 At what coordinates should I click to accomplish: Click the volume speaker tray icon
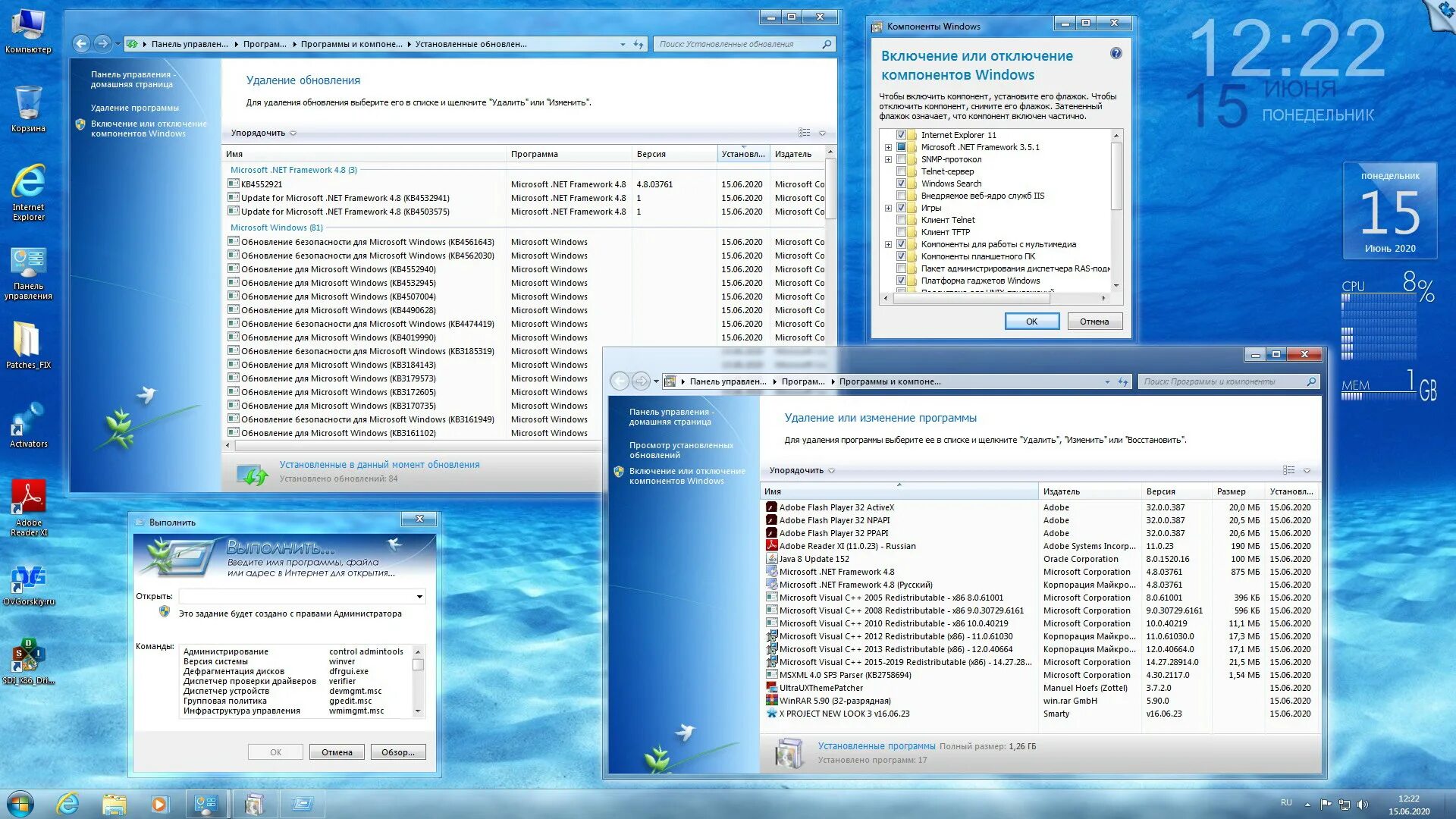point(1363,805)
